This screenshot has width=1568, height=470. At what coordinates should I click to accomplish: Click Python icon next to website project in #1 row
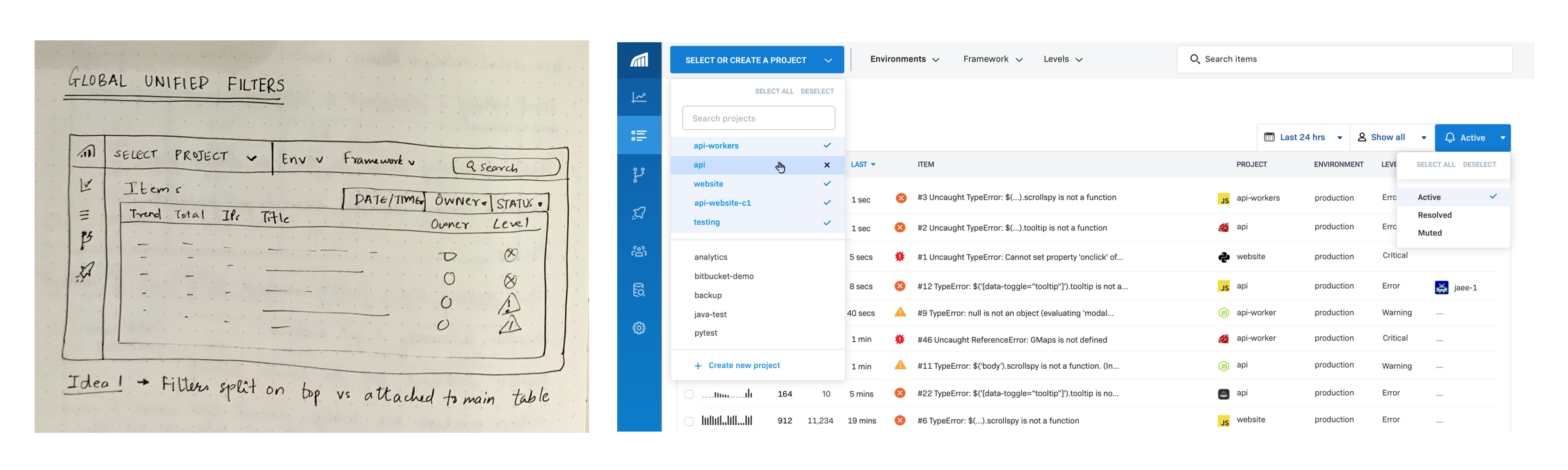[x=1224, y=257]
